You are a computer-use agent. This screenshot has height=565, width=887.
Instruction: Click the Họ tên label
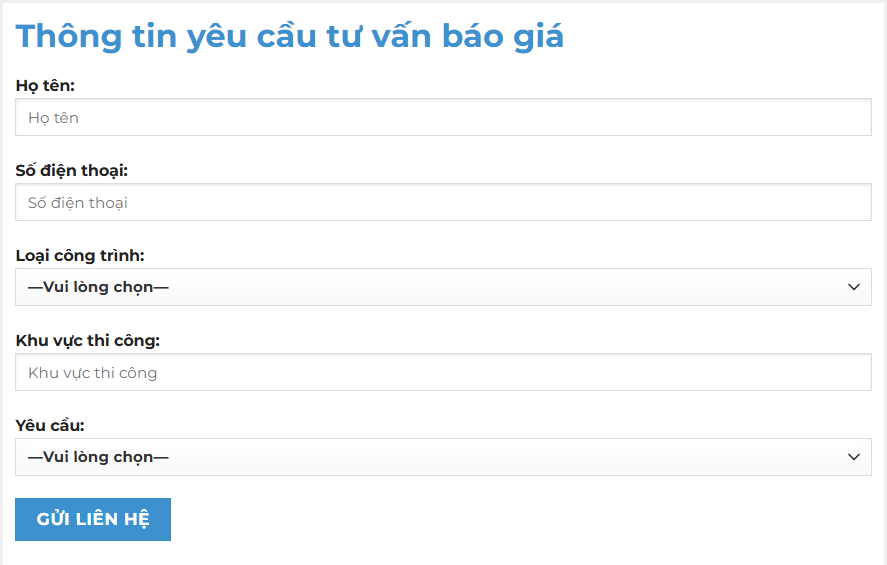45,86
